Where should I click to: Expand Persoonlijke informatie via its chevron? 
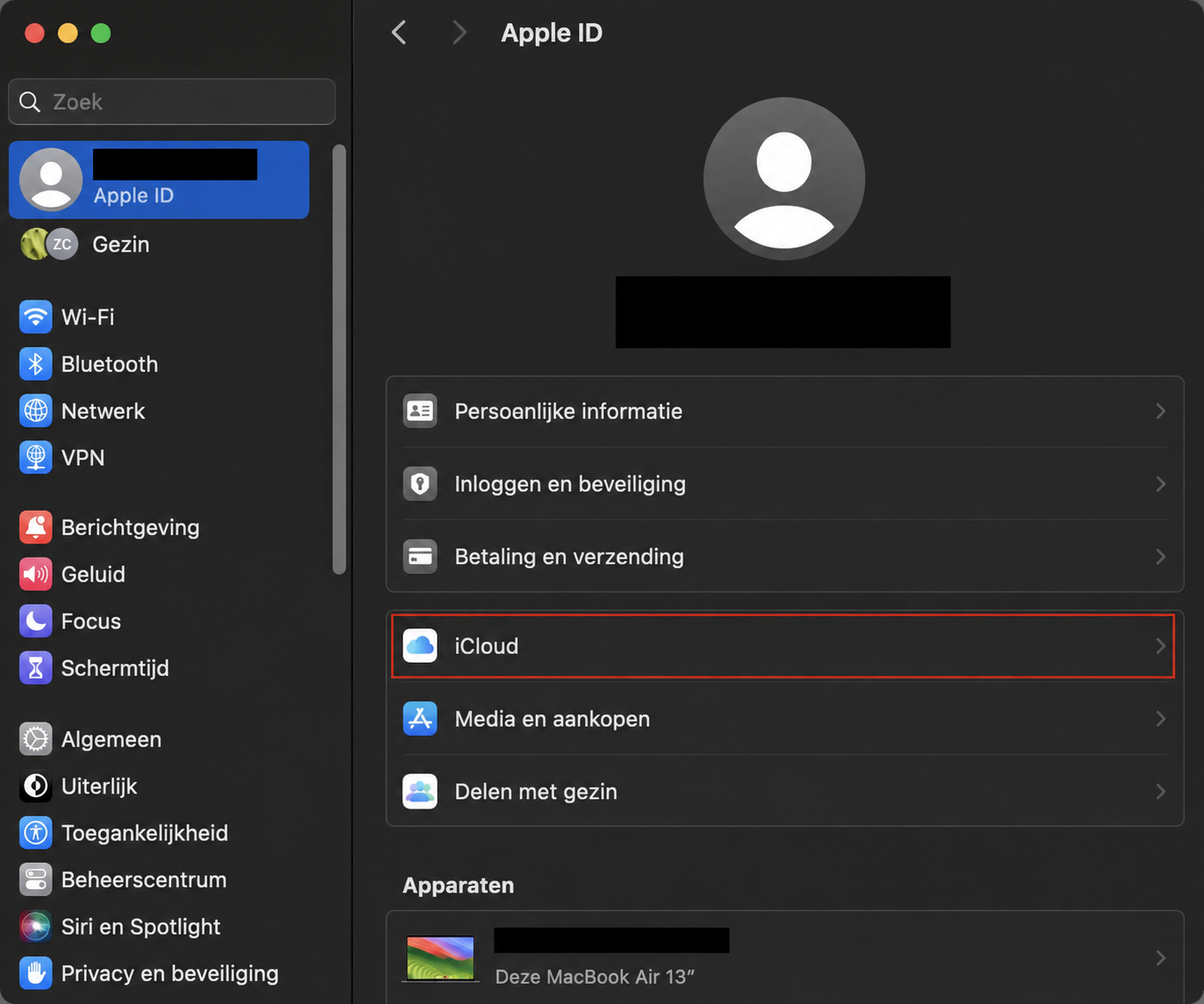tap(1160, 411)
